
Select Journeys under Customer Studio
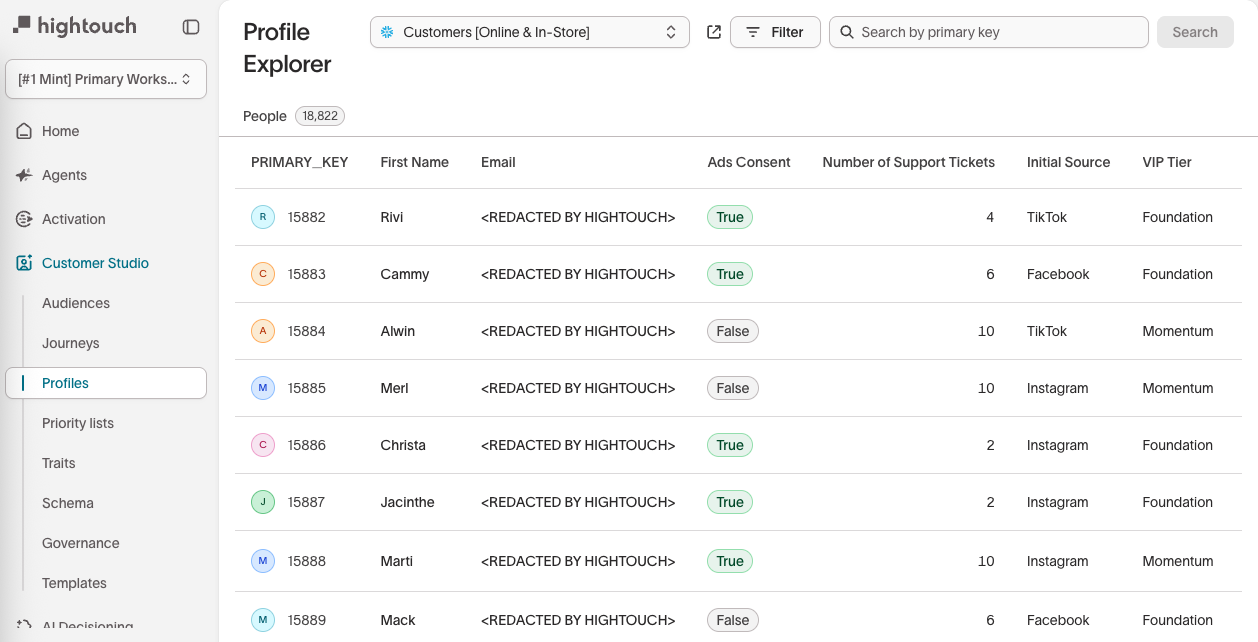click(70, 343)
